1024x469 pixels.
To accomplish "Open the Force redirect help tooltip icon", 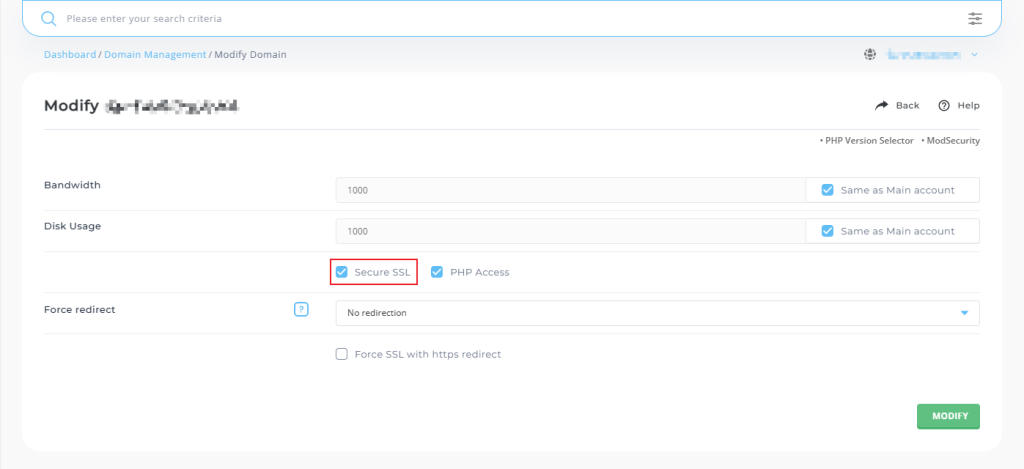I will (301, 309).
